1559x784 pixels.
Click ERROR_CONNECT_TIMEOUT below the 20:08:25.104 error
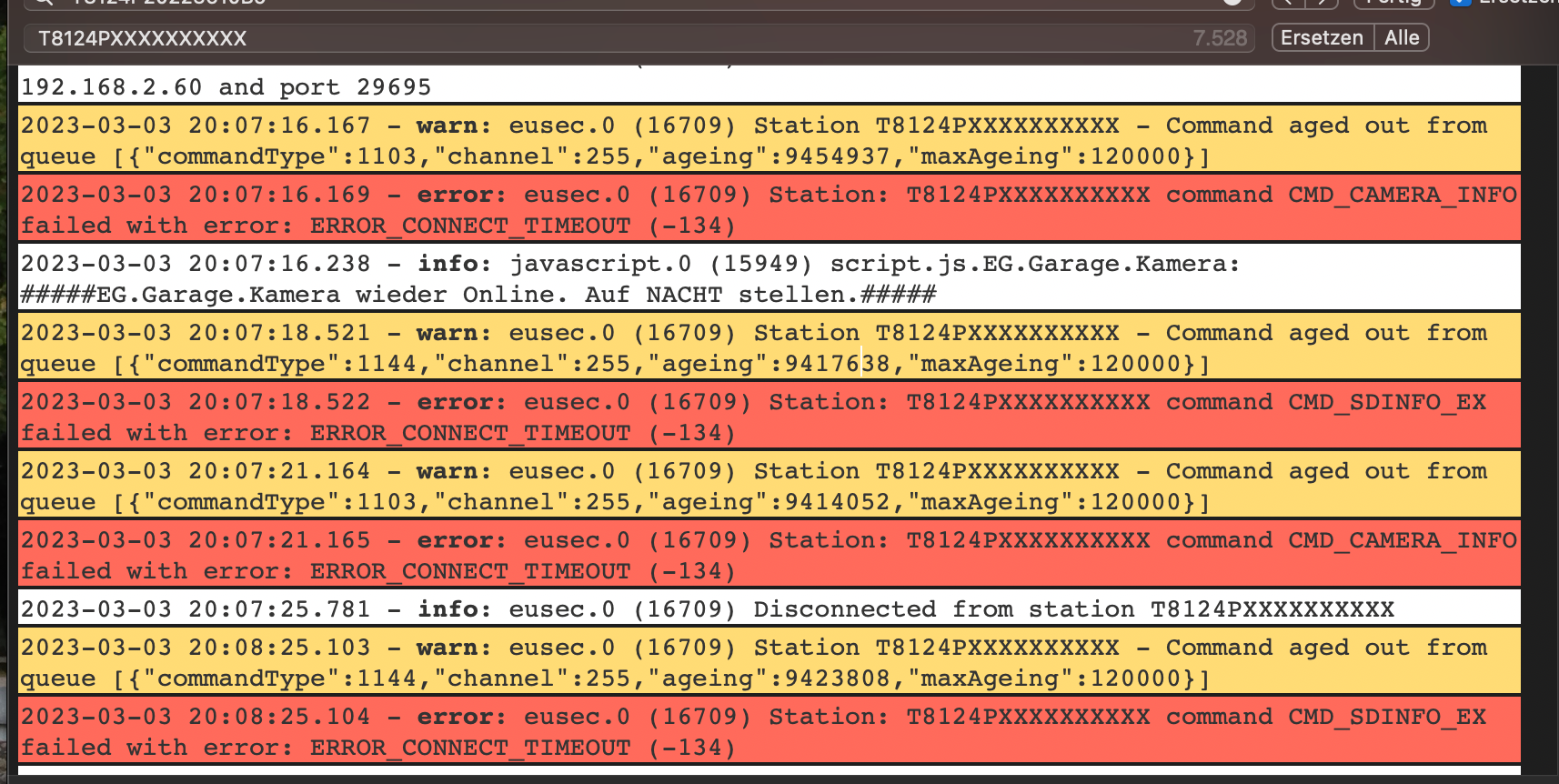pyautogui.click(x=470, y=748)
